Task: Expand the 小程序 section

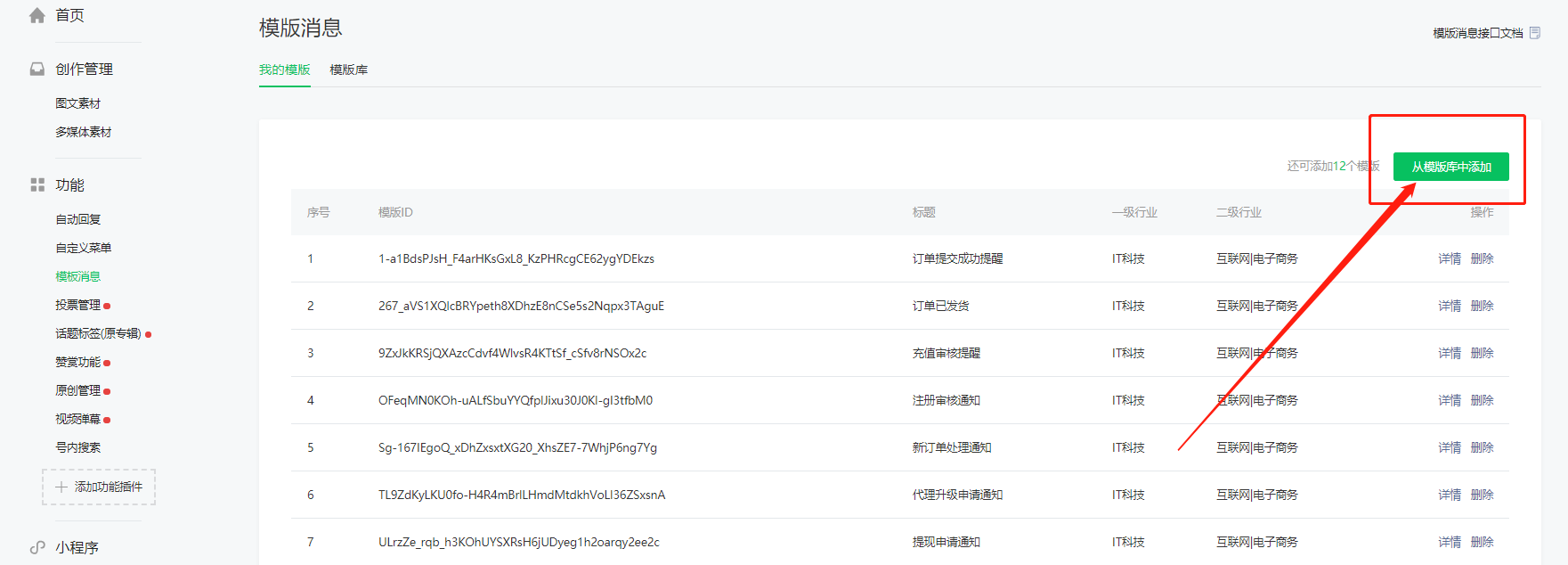Action: [x=77, y=547]
